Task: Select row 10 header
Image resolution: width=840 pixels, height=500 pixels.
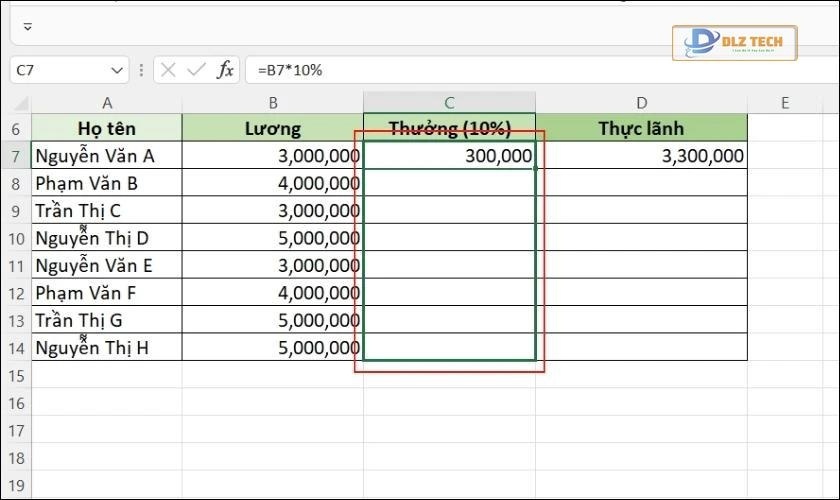Action: pos(16,238)
